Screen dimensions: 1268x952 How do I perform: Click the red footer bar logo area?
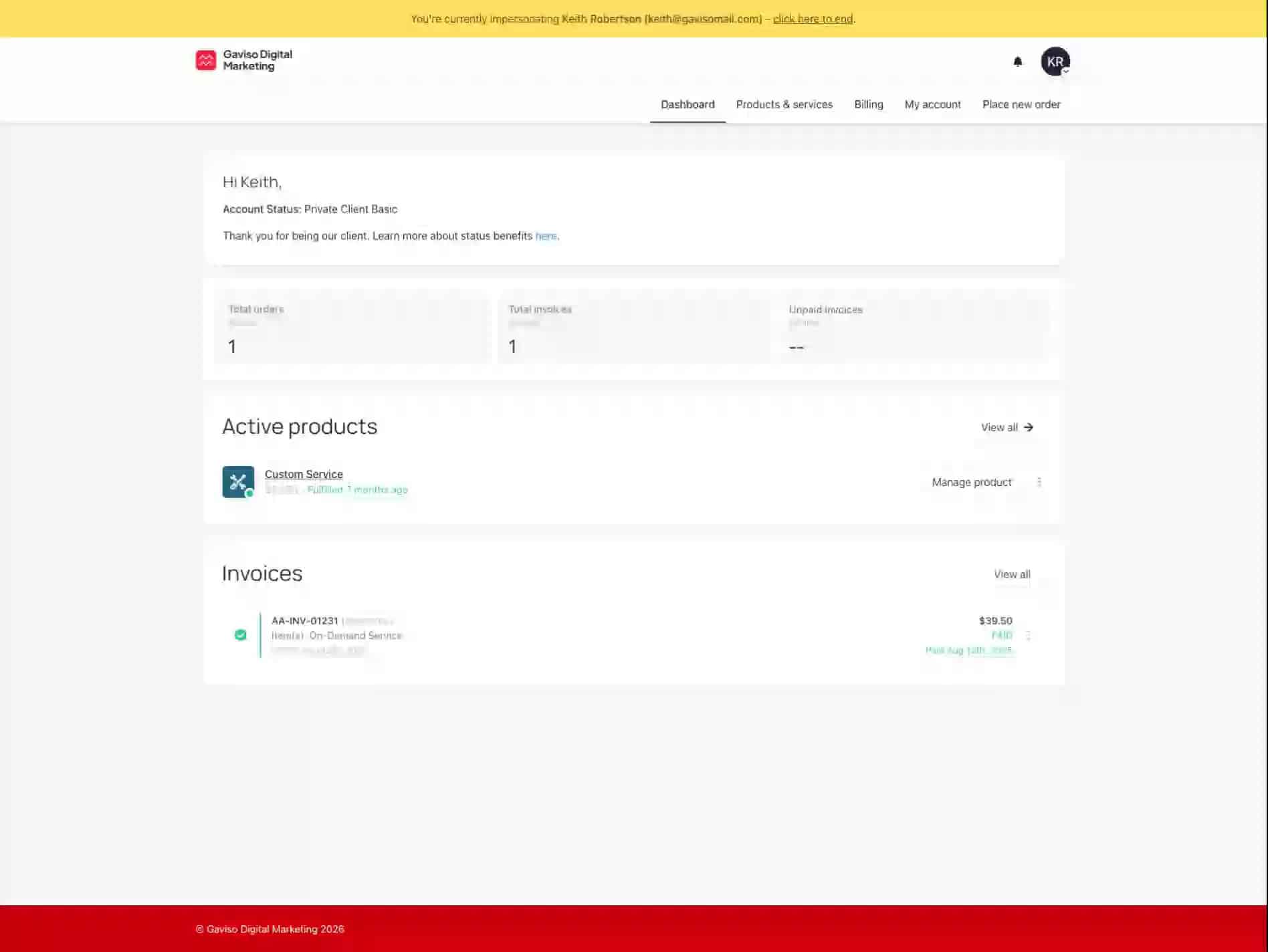click(x=270, y=929)
